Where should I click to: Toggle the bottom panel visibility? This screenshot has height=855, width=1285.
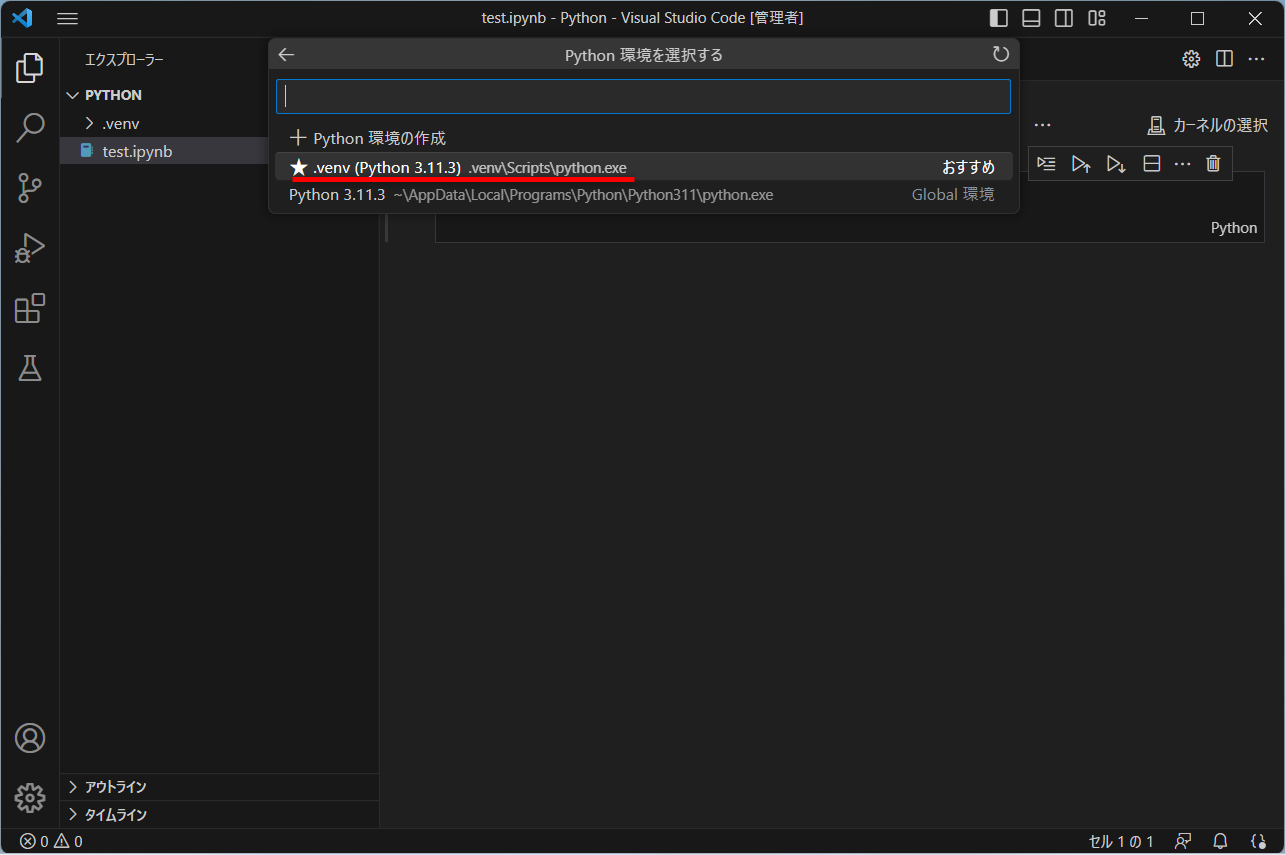[1030, 17]
